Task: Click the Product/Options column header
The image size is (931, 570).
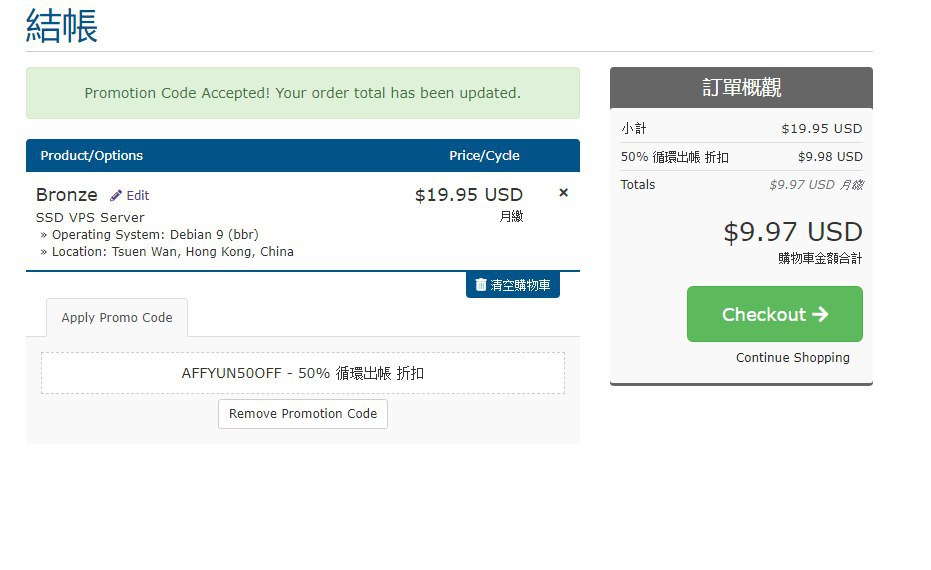Action: tap(92, 156)
